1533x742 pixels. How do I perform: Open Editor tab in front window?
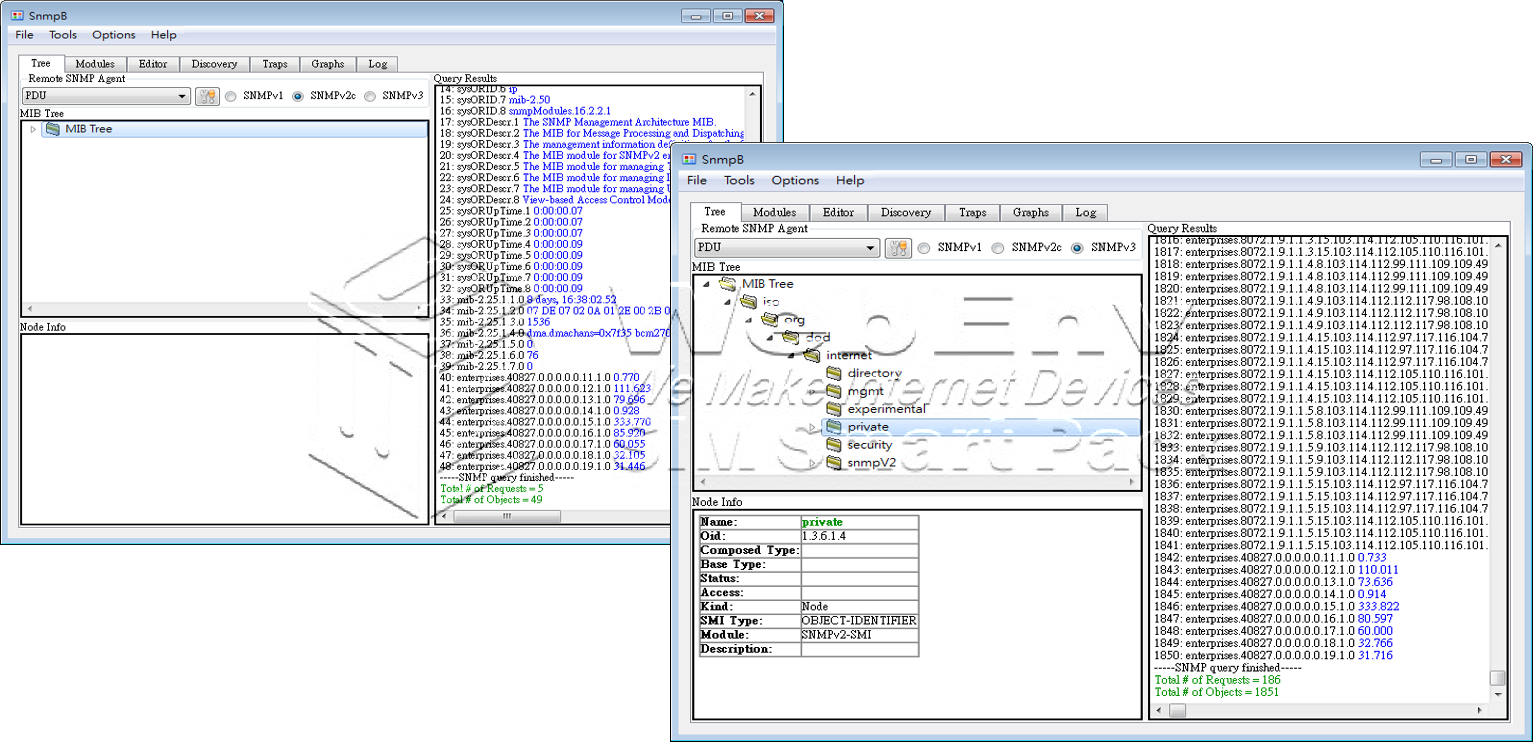pos(838,212)
